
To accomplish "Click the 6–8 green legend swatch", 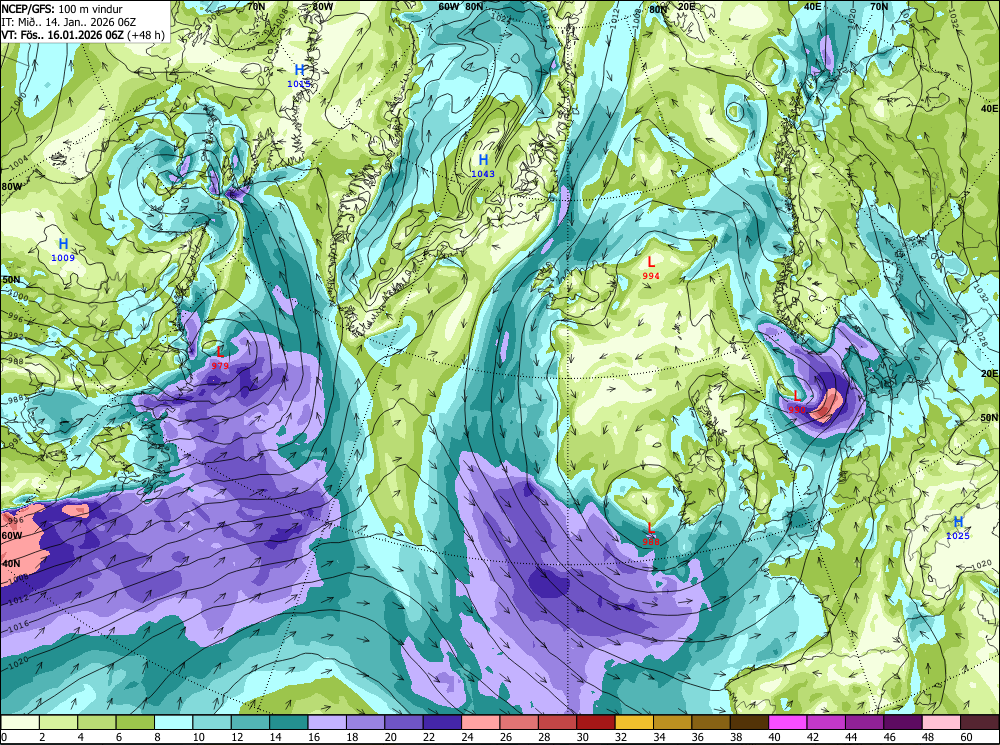I will tap(135, 722).
